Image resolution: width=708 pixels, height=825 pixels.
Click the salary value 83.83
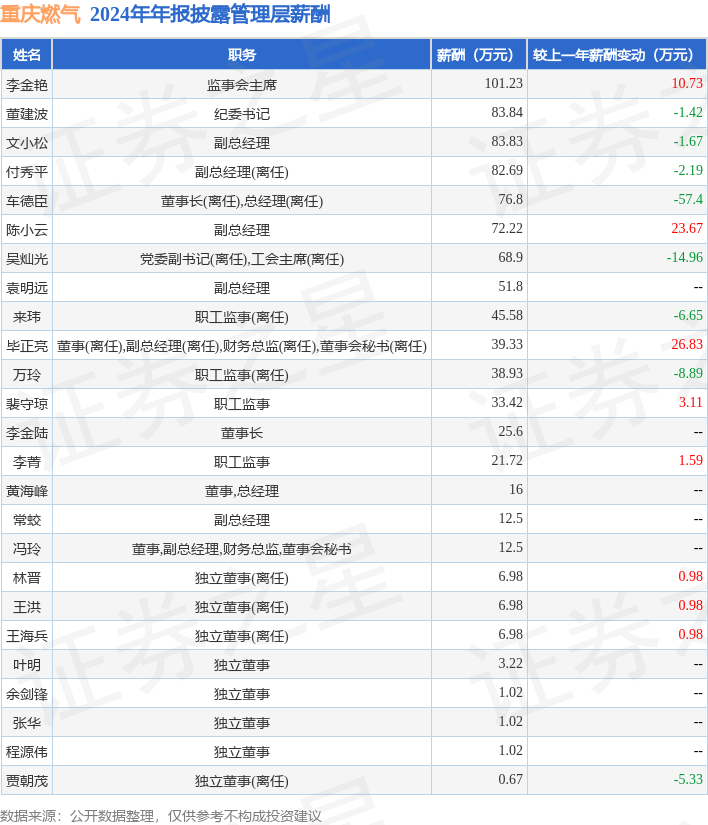[x=507, y=141]
